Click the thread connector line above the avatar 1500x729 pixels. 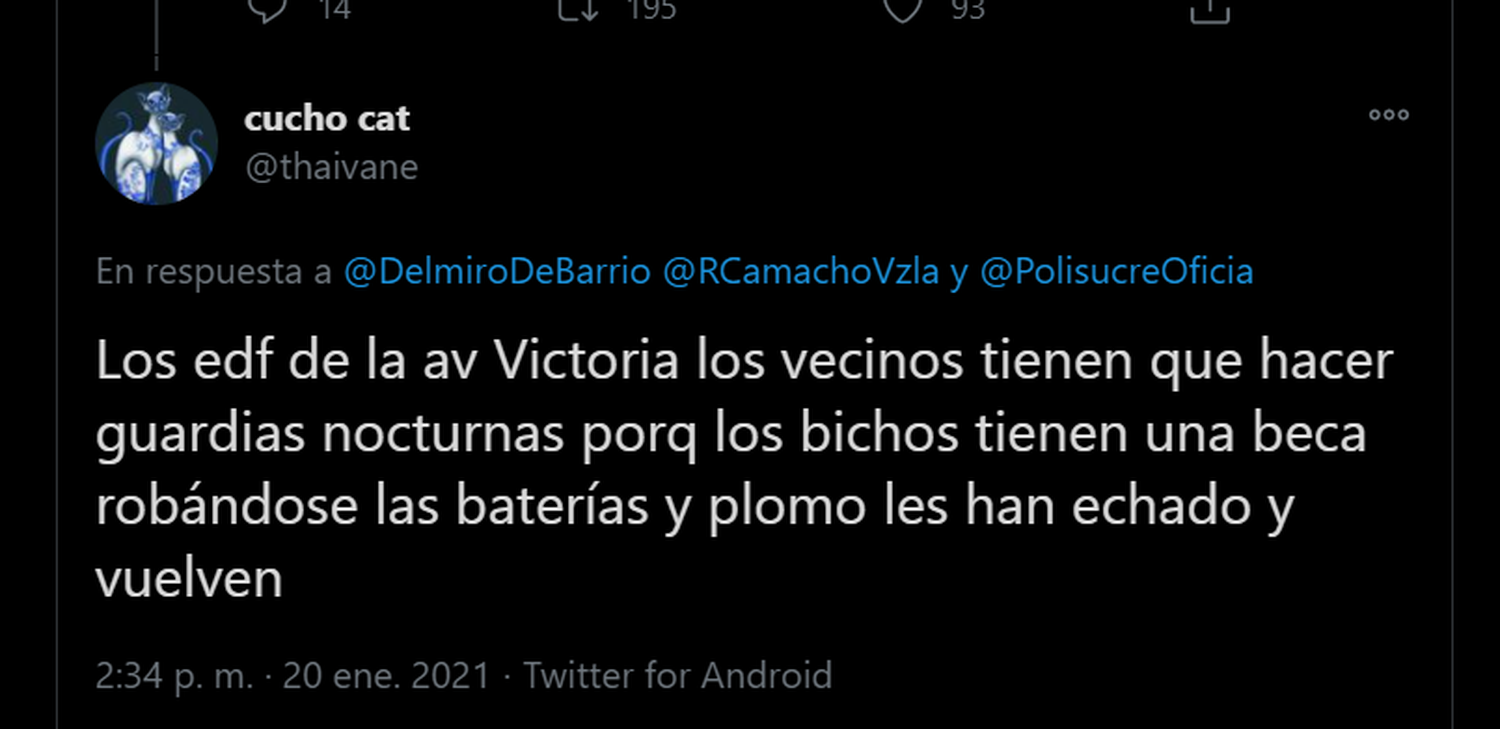[156, 36]
